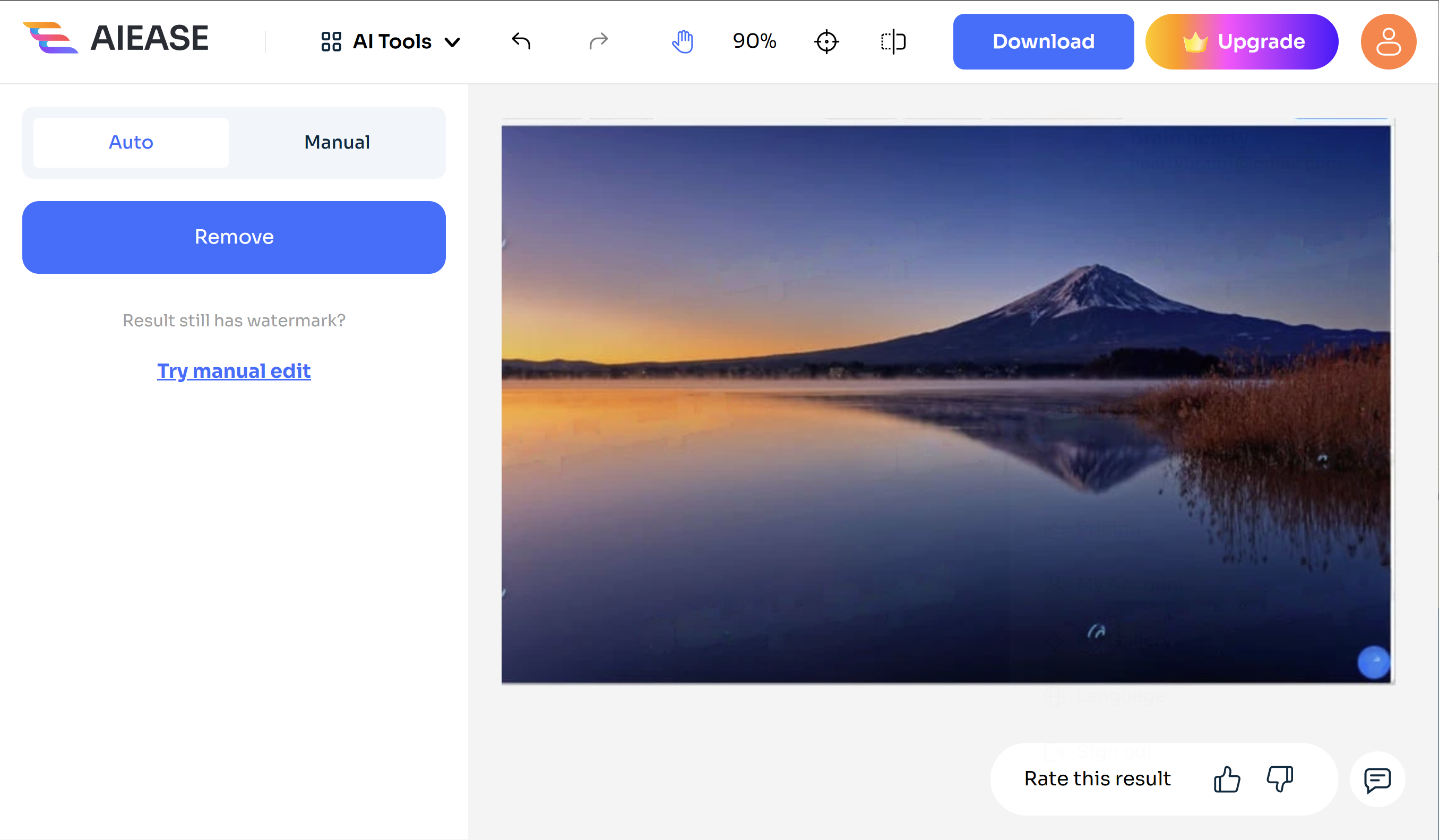Click the crosshair recenter icon
The width and height of the screenshot is (1439, 840).
[x=826, y=42]
